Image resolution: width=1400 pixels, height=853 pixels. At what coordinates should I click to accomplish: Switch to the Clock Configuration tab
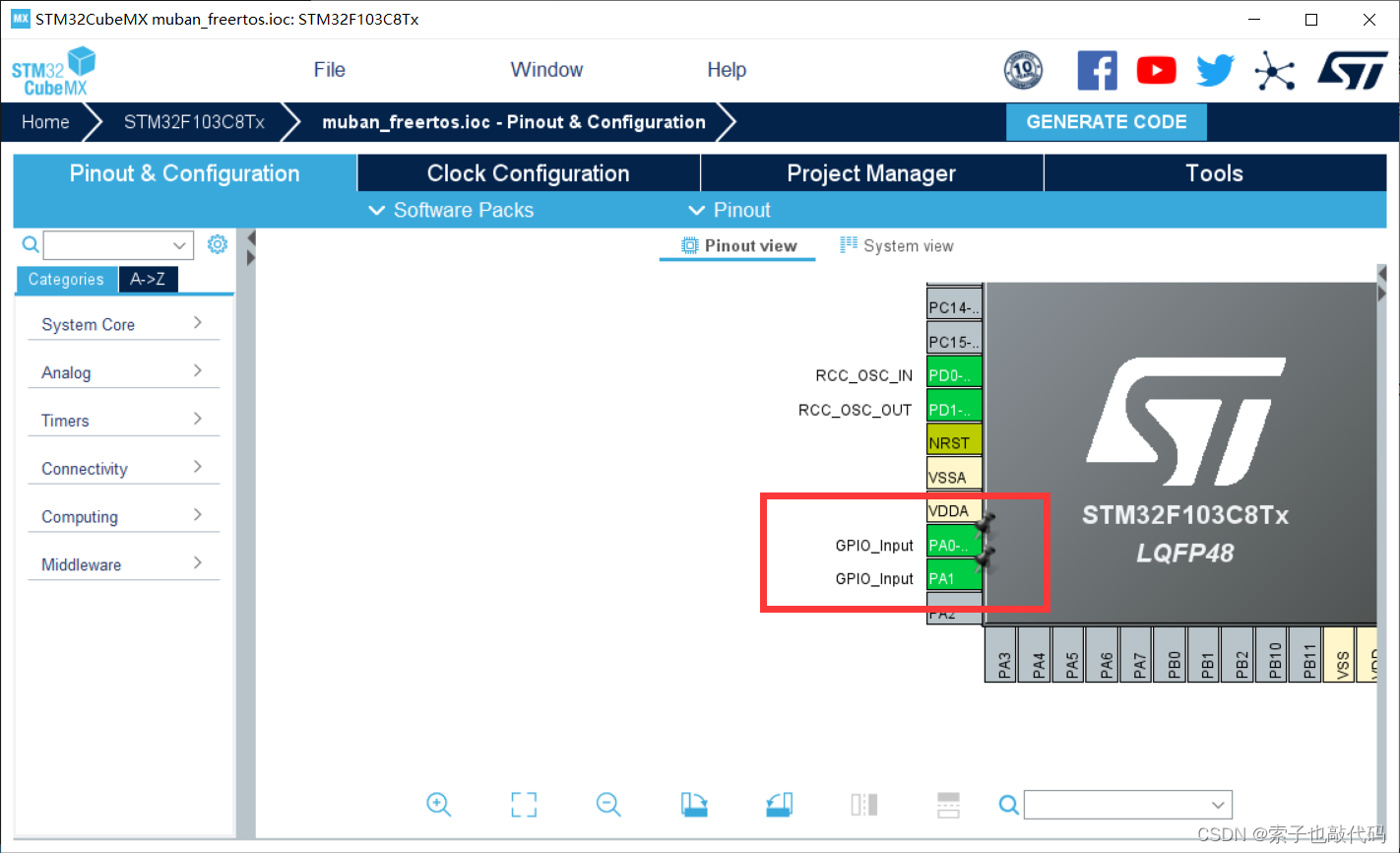tap(529, 173)
